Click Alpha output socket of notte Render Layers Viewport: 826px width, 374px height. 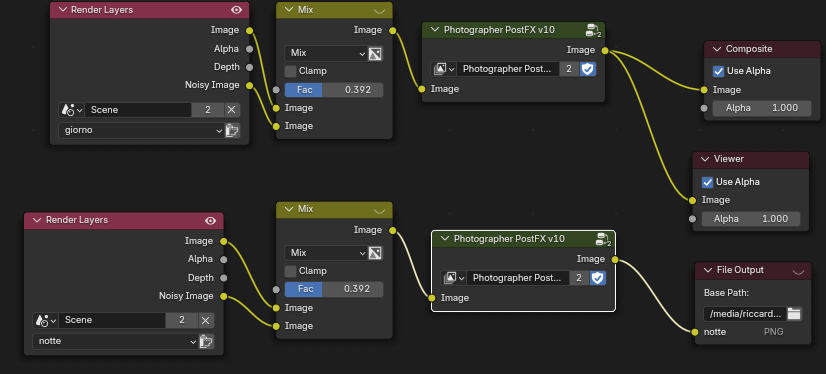click(x=223, y=259)
